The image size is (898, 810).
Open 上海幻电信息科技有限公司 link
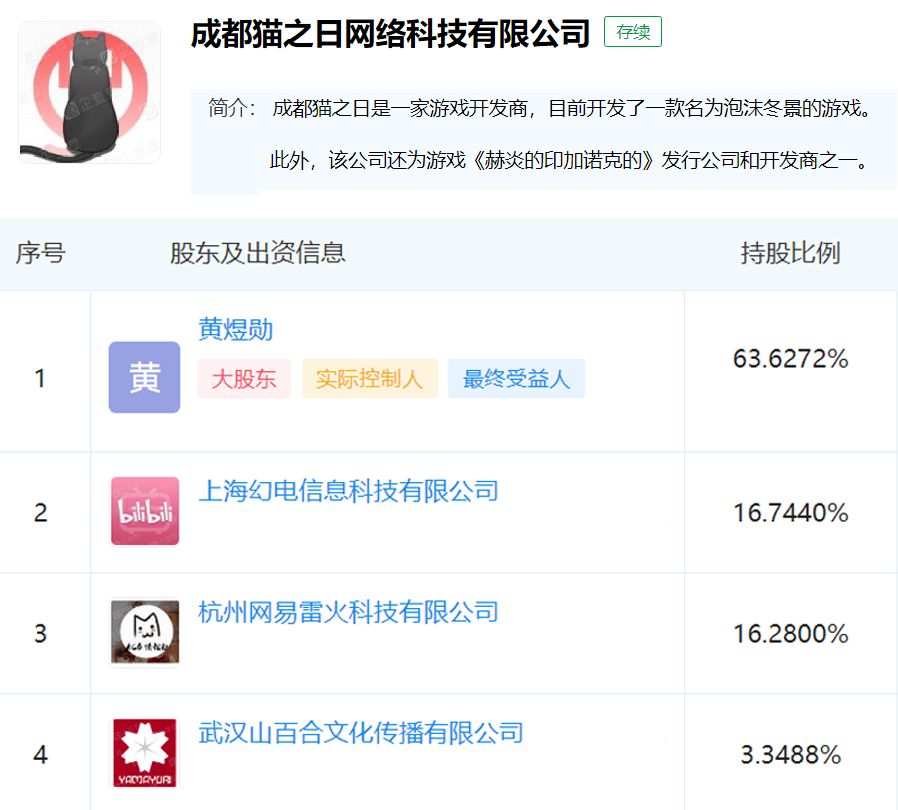tap(348, 491)
